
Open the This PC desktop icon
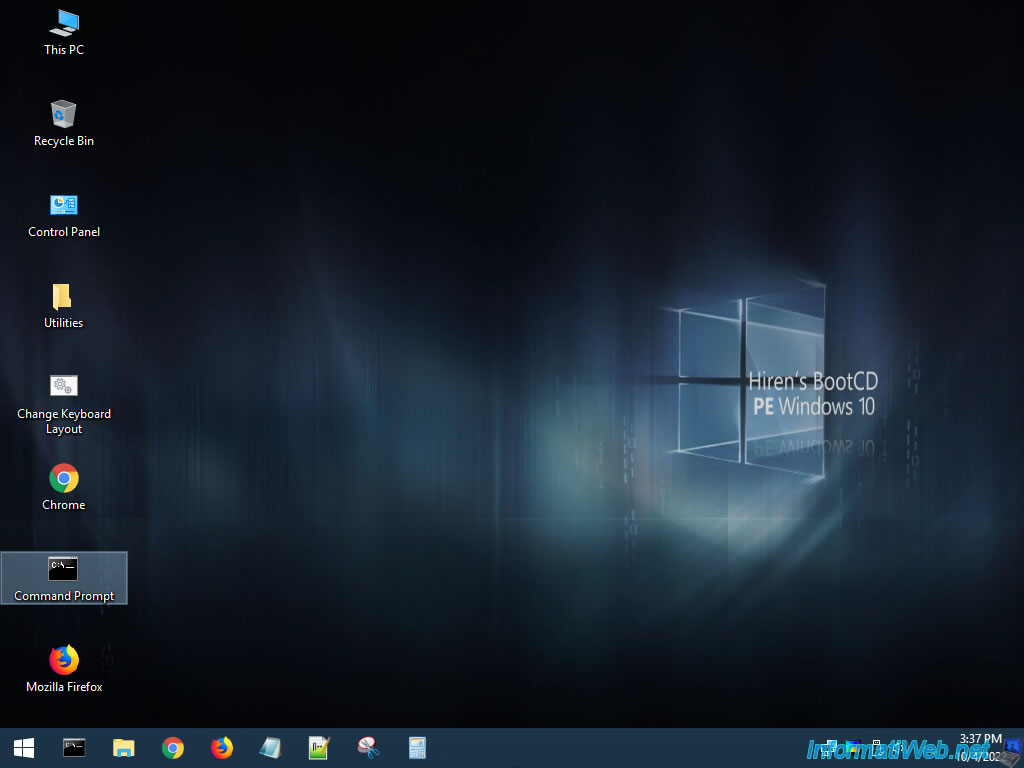[64, 33]
